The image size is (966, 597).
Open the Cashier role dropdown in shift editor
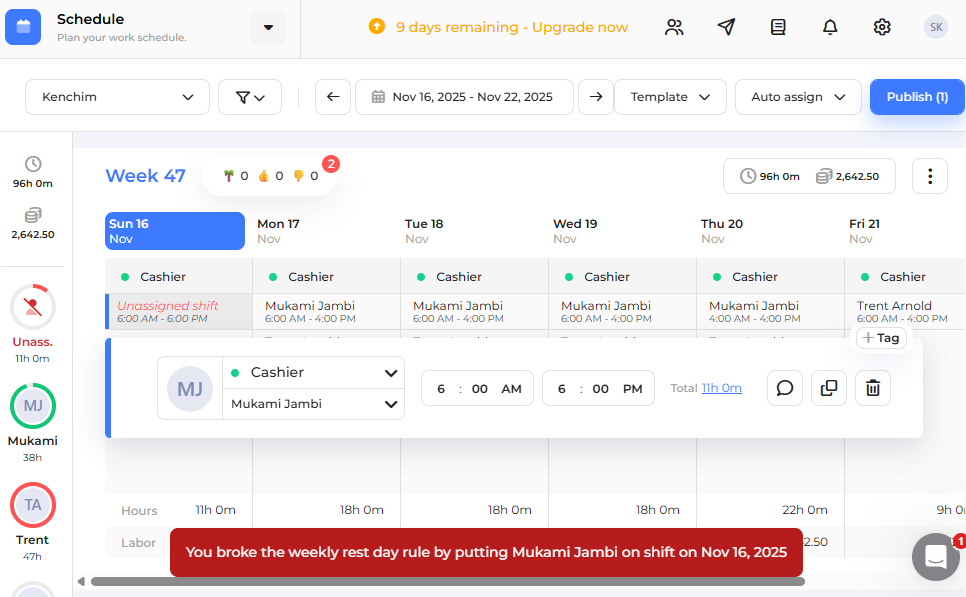coord(313,370)
